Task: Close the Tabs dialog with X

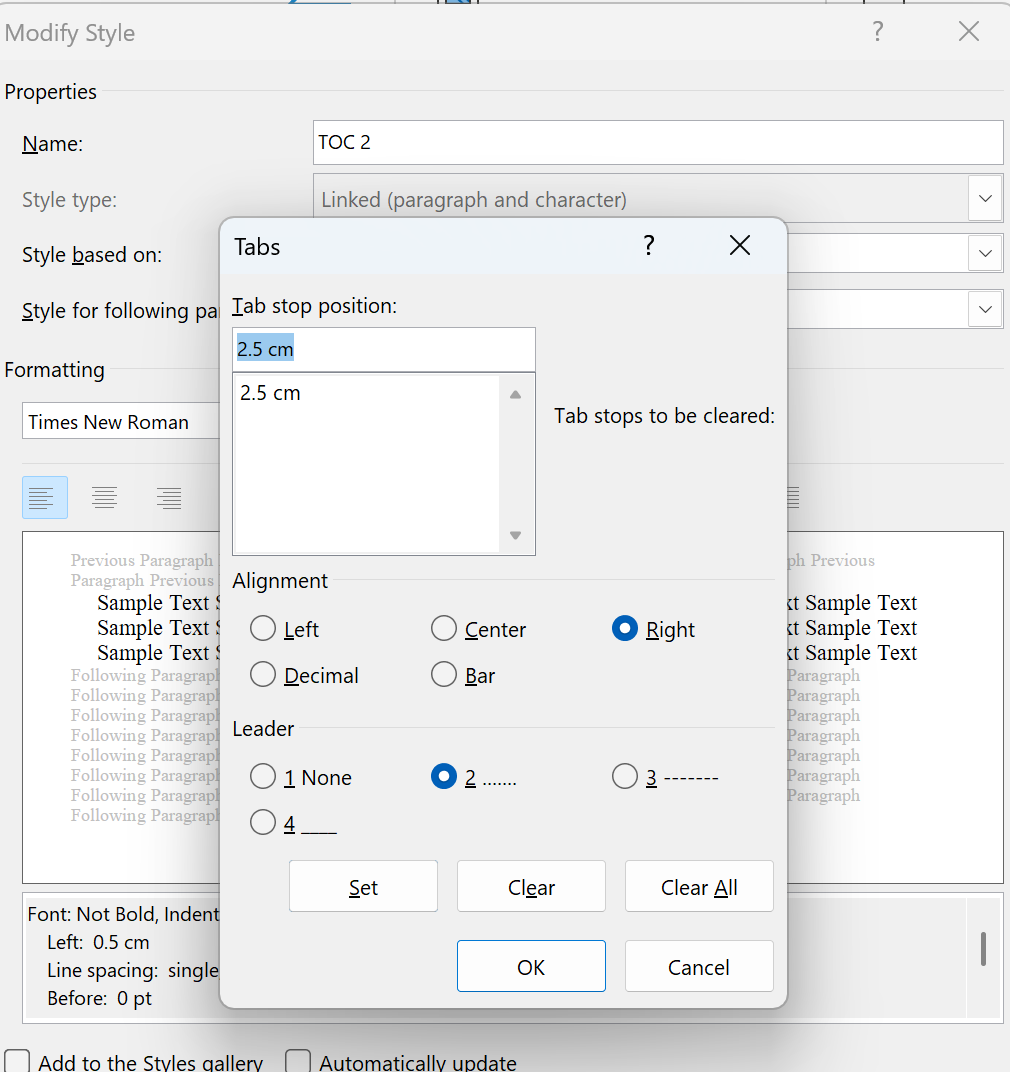Action: point(739,245)
